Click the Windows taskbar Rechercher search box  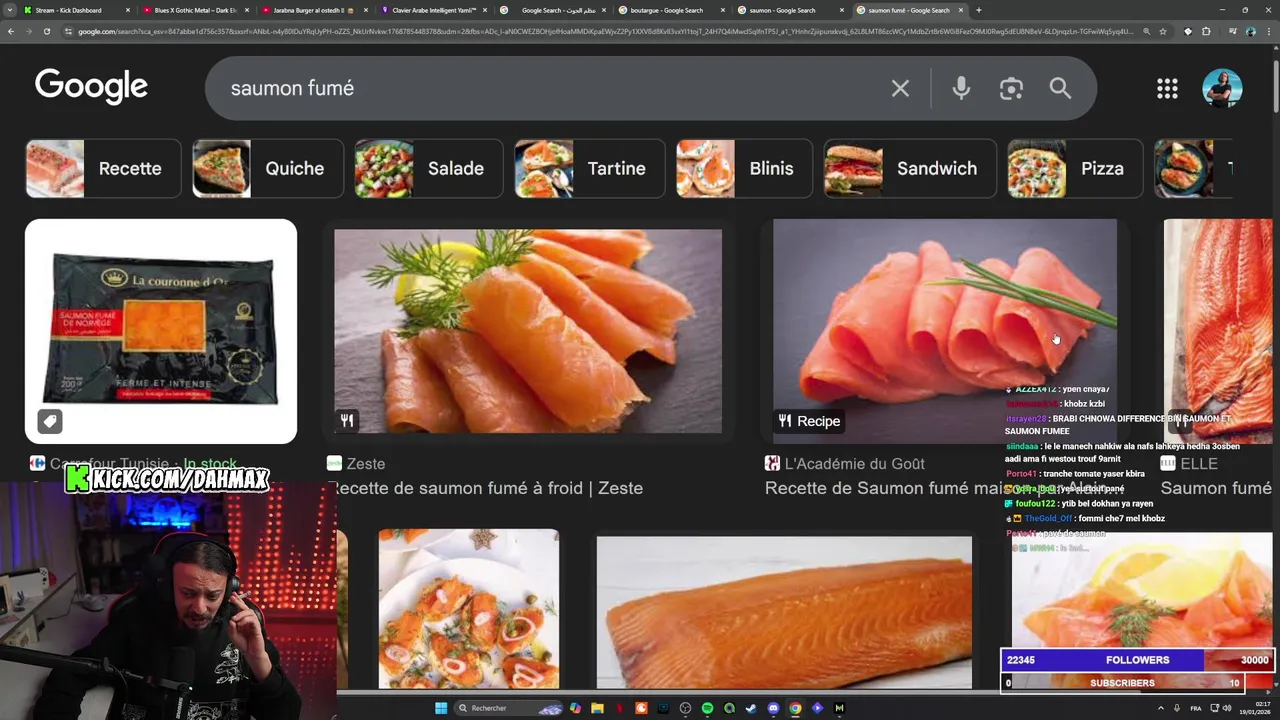click(x=509, y=708)
